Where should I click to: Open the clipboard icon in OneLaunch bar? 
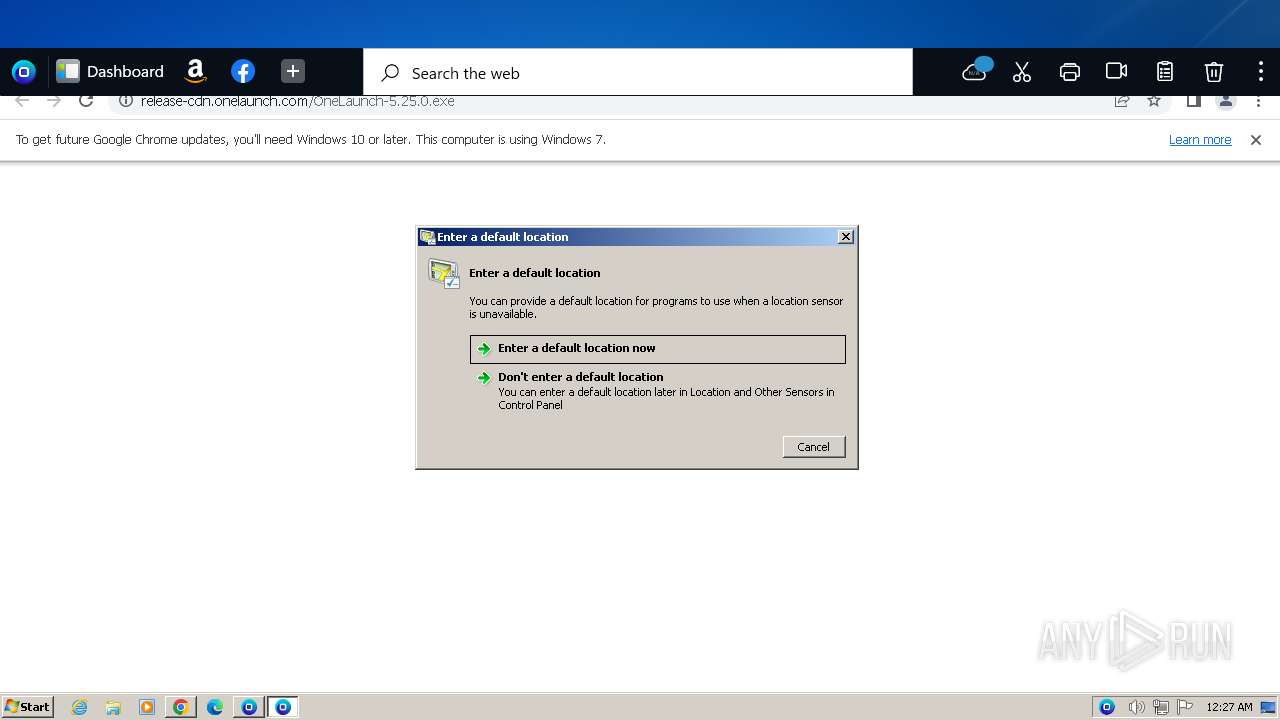tap(1165, 71)
